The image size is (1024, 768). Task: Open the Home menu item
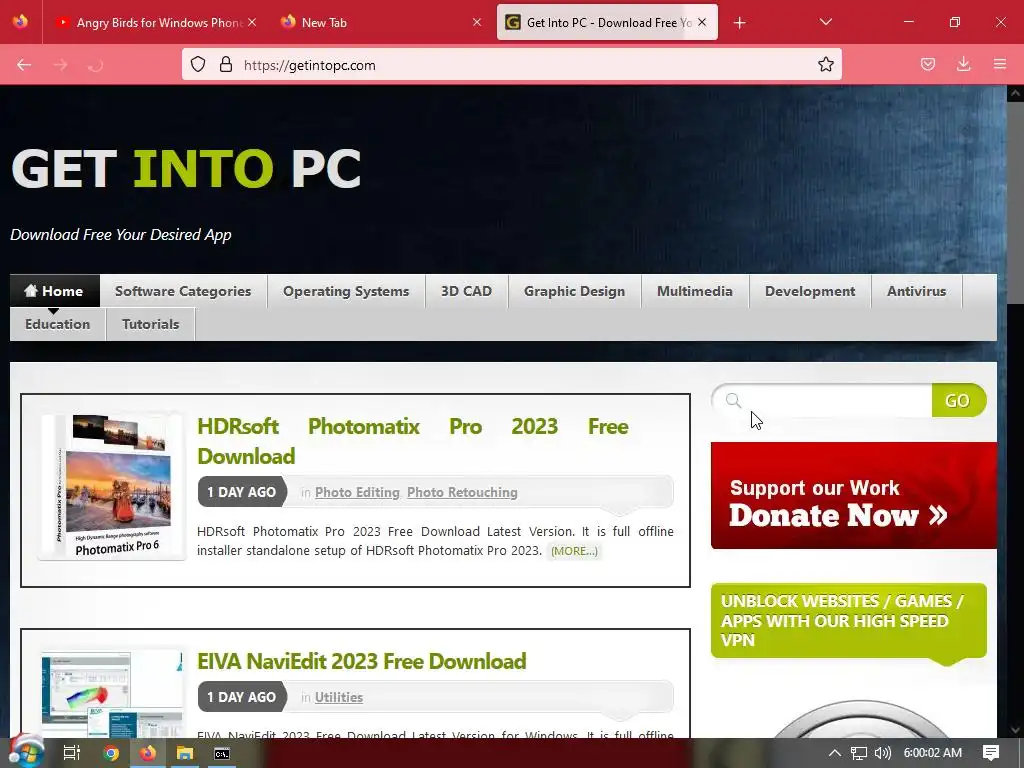coord(55,291)
